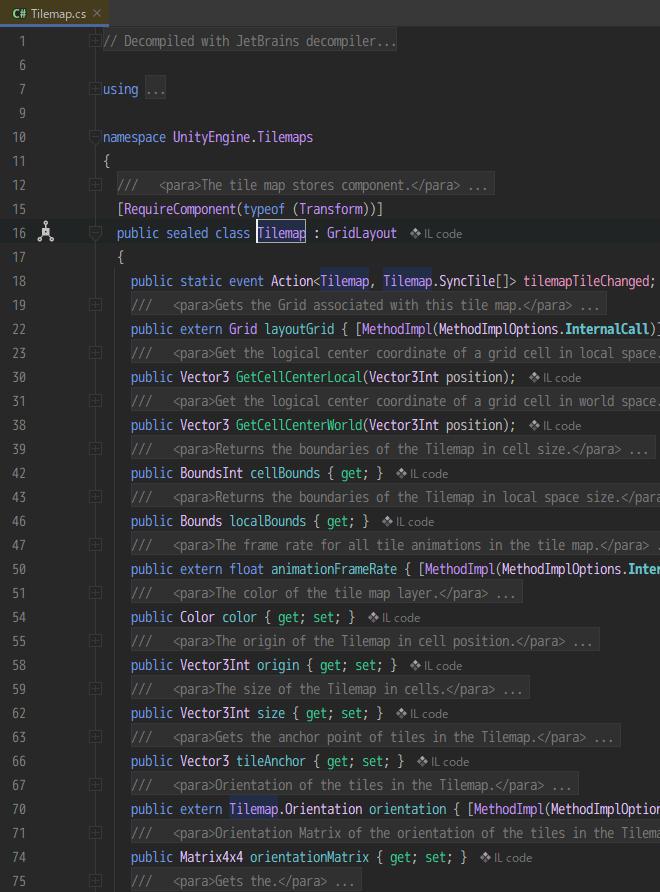Collapse the Tilemap class body on line 16
The image size is (660, 892).
(95, 233)
